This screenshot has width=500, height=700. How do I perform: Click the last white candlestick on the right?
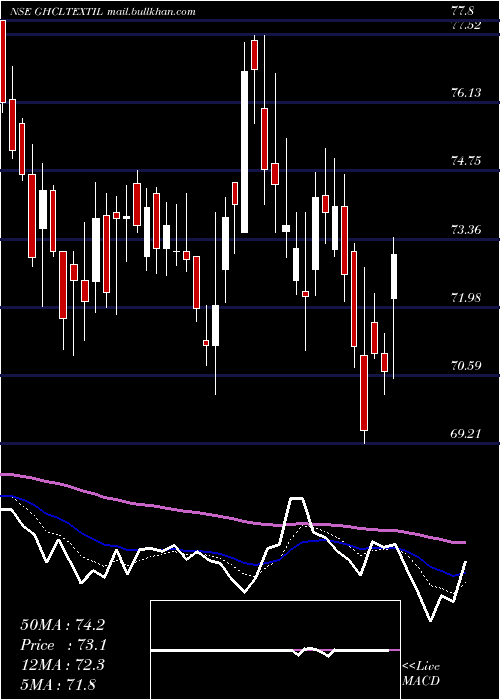[x=394, y=276]
